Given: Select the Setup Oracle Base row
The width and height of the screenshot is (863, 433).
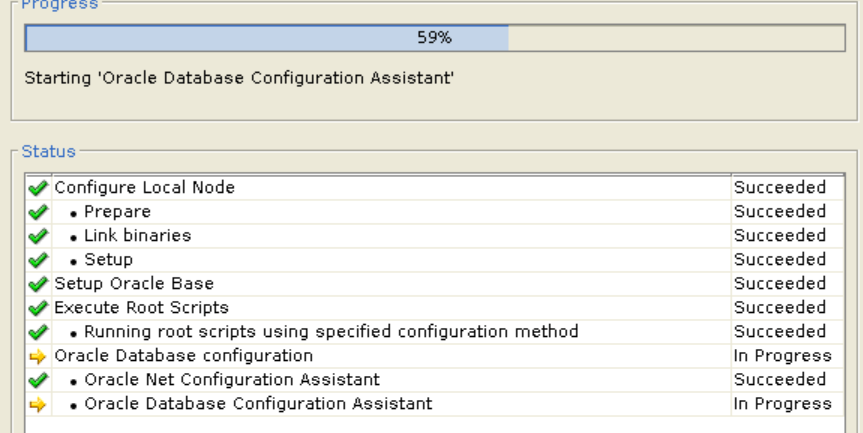Looking at the screenshot, I should coord(435,283).
